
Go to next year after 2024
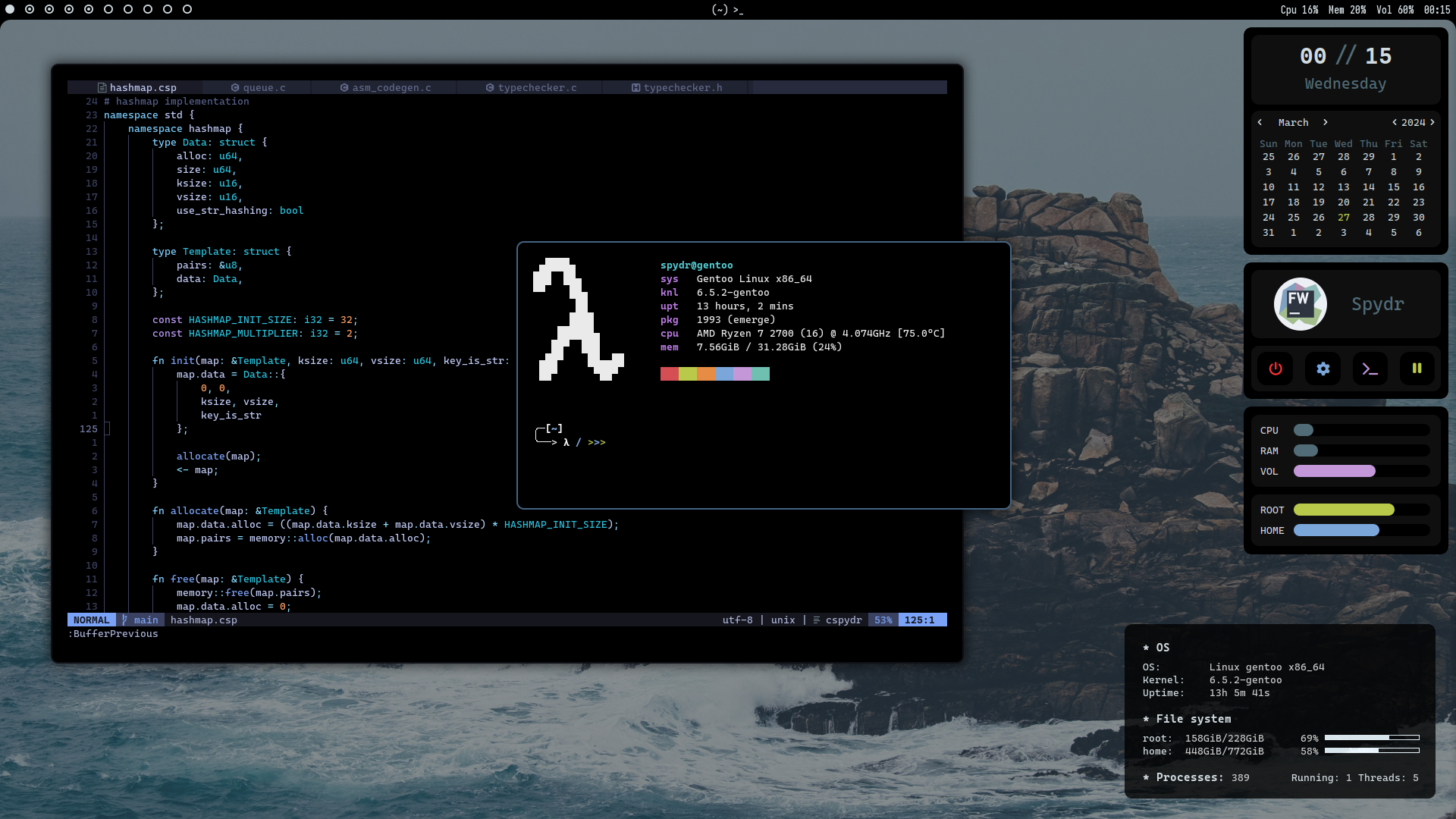(1432, 122)
